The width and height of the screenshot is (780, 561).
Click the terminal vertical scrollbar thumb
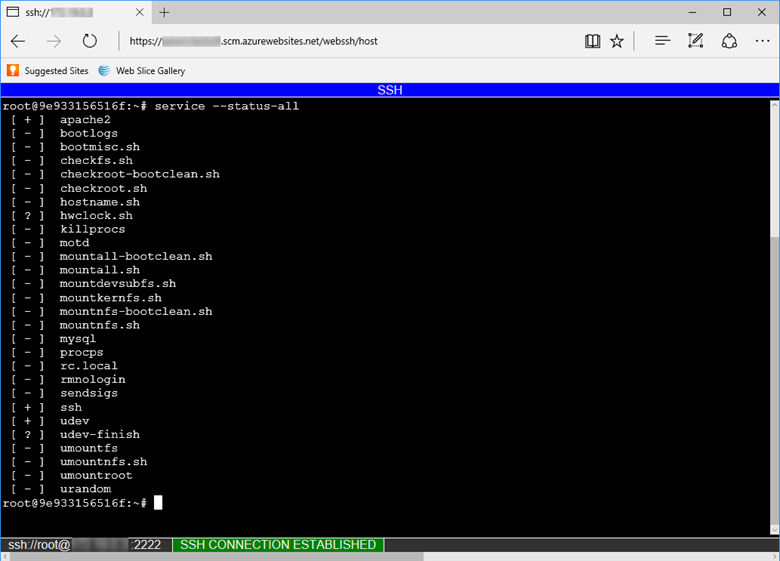click(775, 169)
